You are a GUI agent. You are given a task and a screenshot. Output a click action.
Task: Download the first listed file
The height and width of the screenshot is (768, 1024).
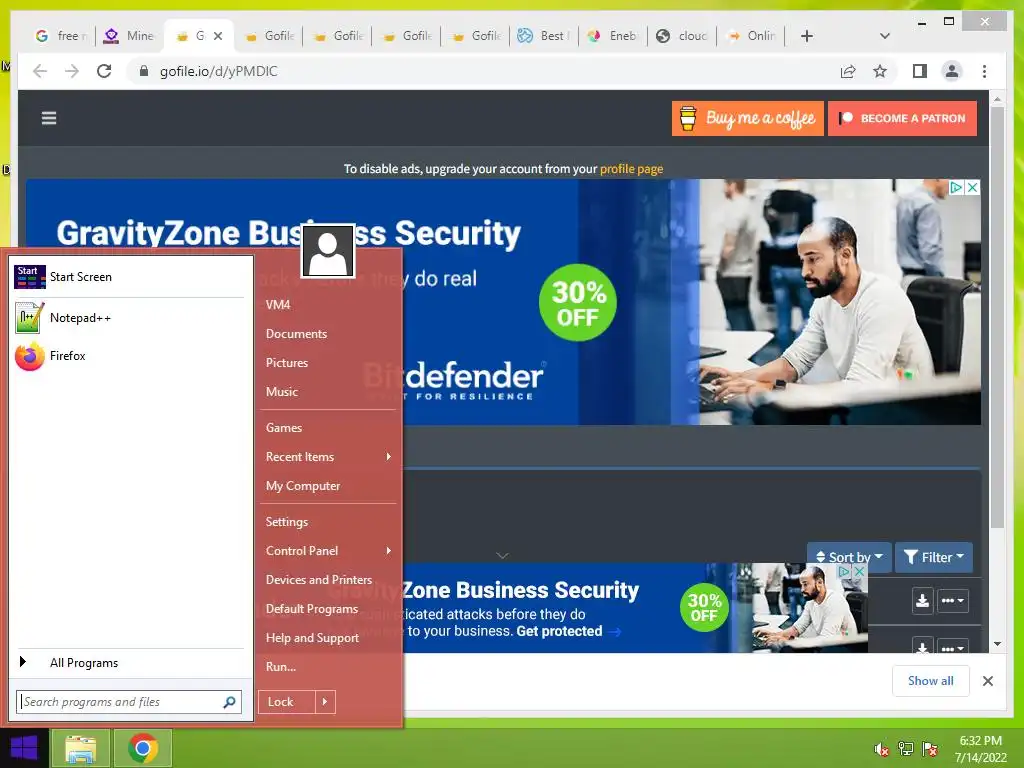pos(922,600)
